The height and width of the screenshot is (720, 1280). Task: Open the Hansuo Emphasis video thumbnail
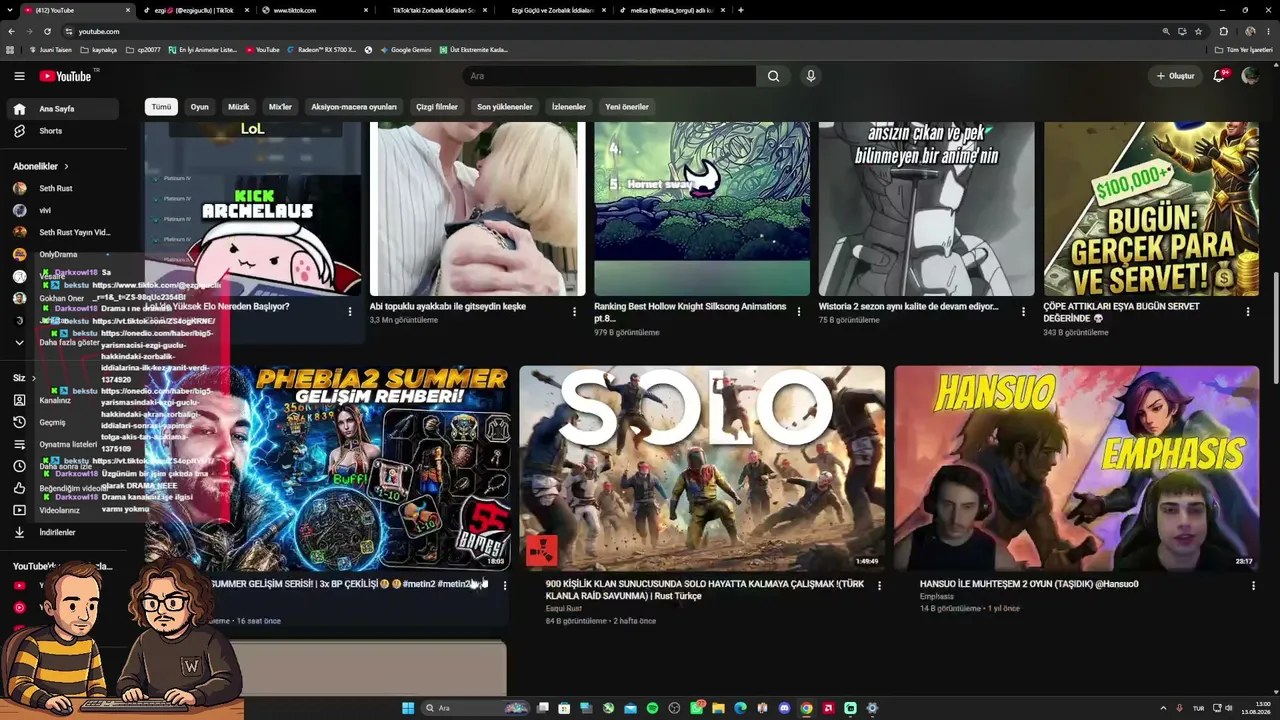tap(1076, 468)
